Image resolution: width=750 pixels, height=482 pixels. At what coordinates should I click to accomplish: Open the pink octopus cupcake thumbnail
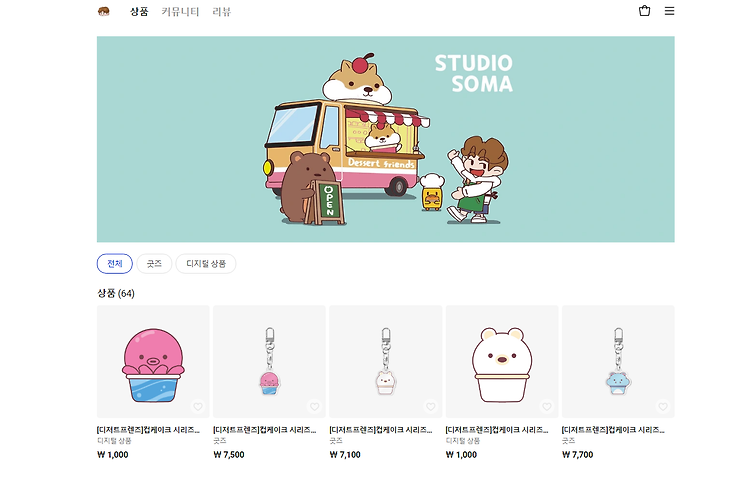pyautogui.click(x=153, y=362)
